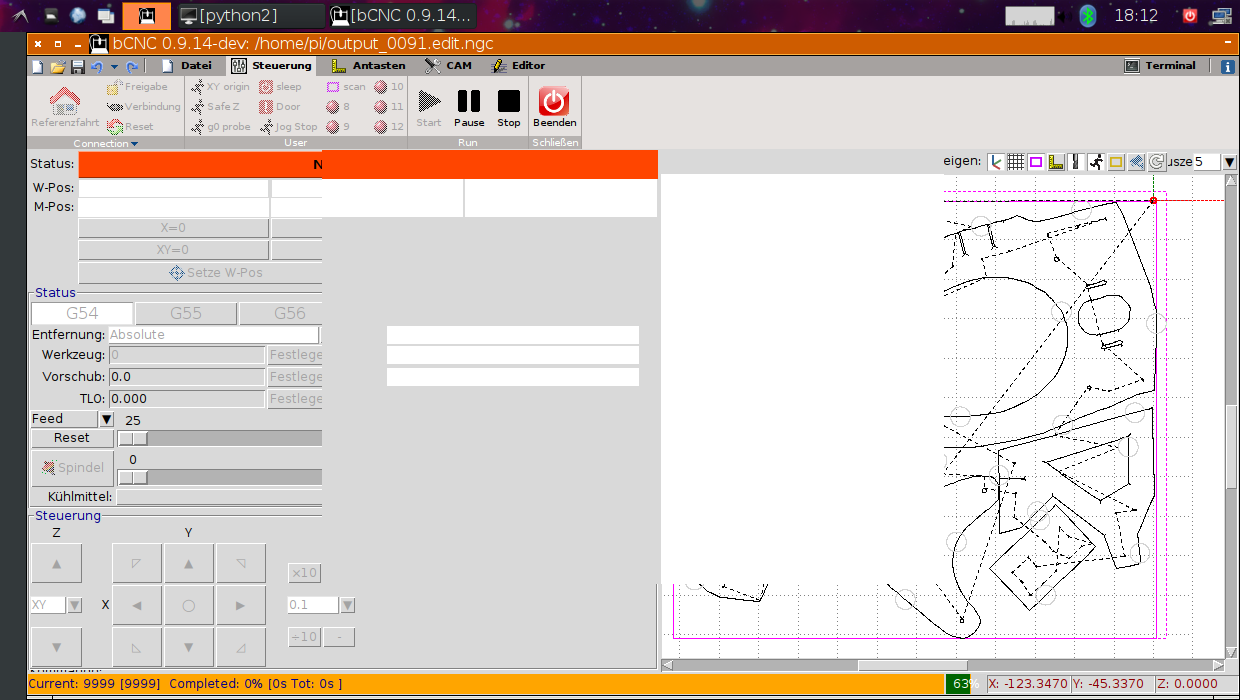Click the Verbindung connection button
The image size is (1240, 700).
tap(144, 107)
